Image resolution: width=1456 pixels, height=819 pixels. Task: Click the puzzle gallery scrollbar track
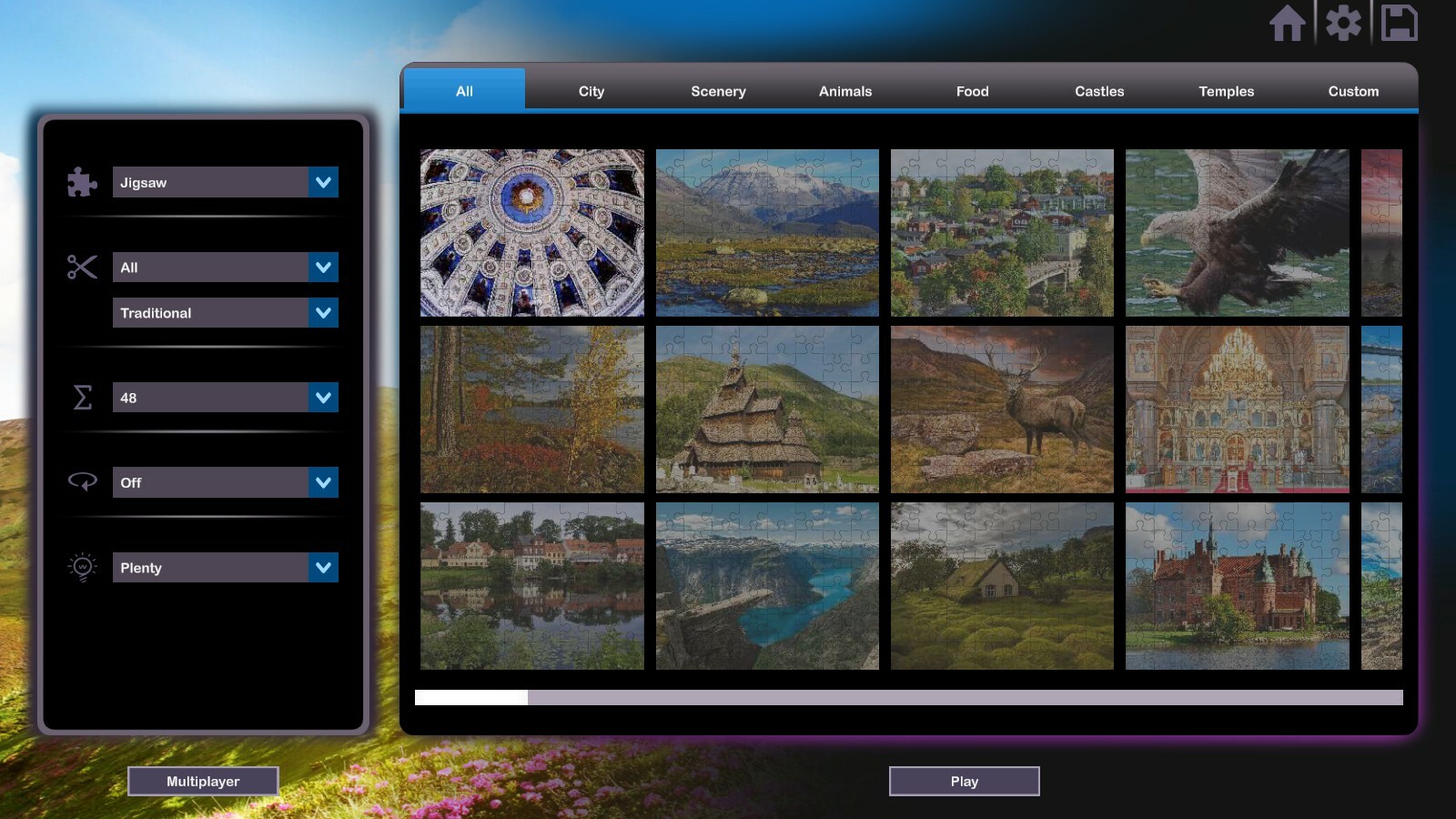click(x=910, y=697)
